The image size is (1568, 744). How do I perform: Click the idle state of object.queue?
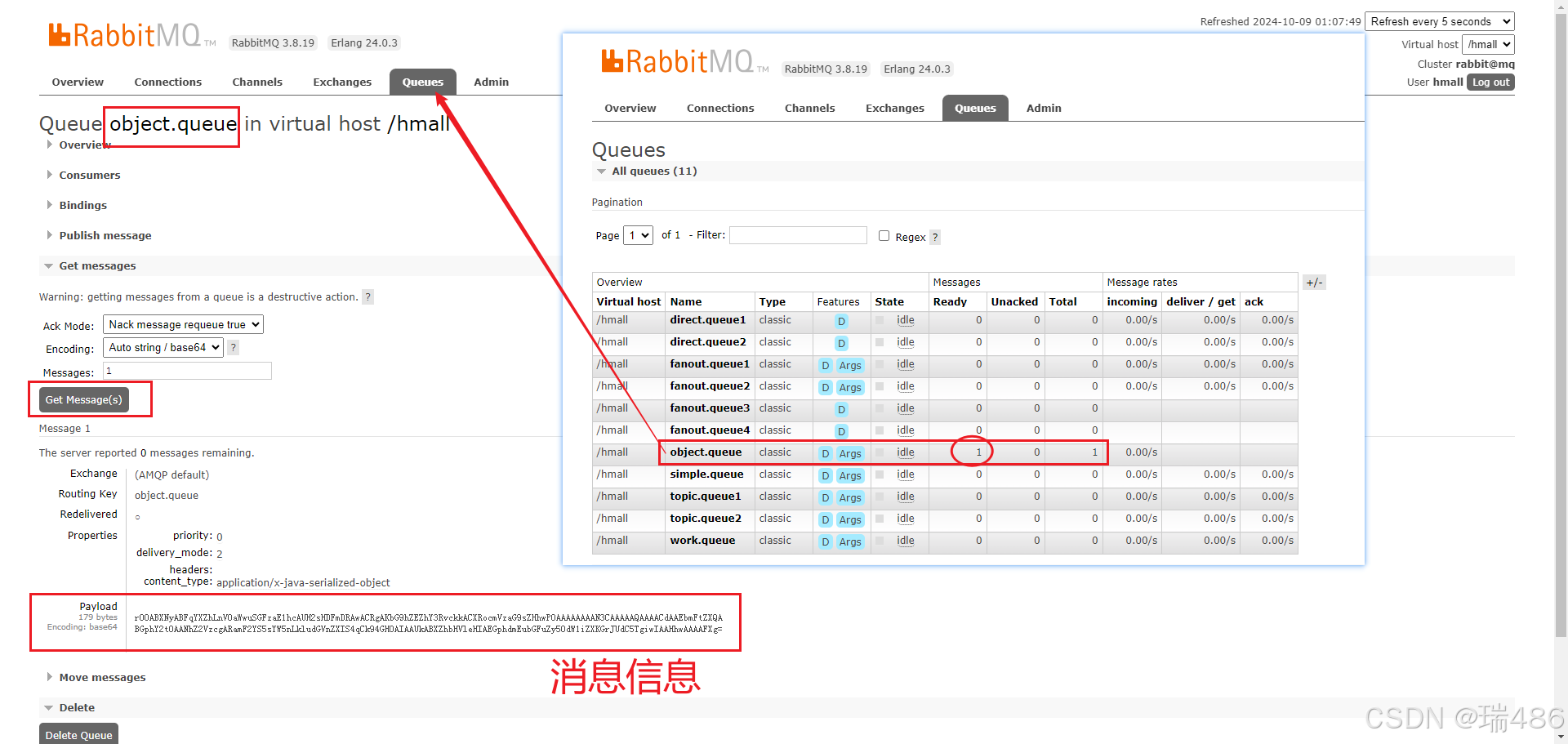click(x=905, y=452)
